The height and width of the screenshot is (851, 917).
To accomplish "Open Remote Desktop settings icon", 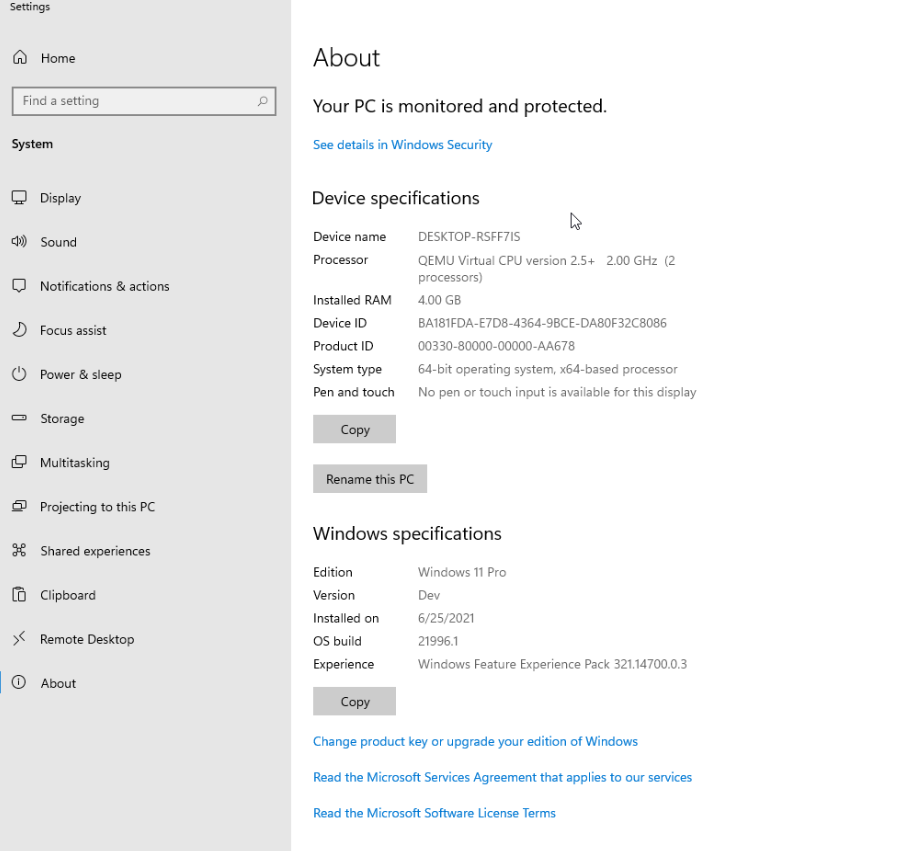I will (18, 638).
